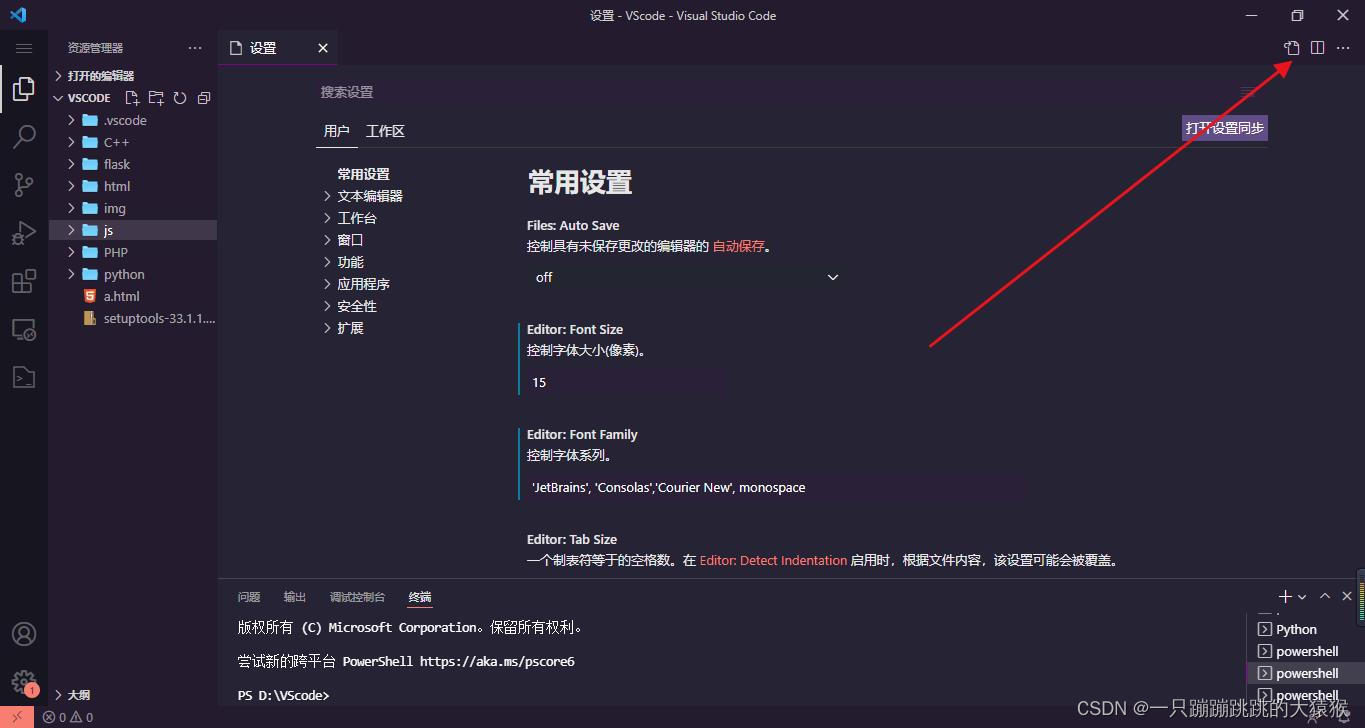Open the PowerShell terminal icon in activity bar

click(x=24, y=377)
